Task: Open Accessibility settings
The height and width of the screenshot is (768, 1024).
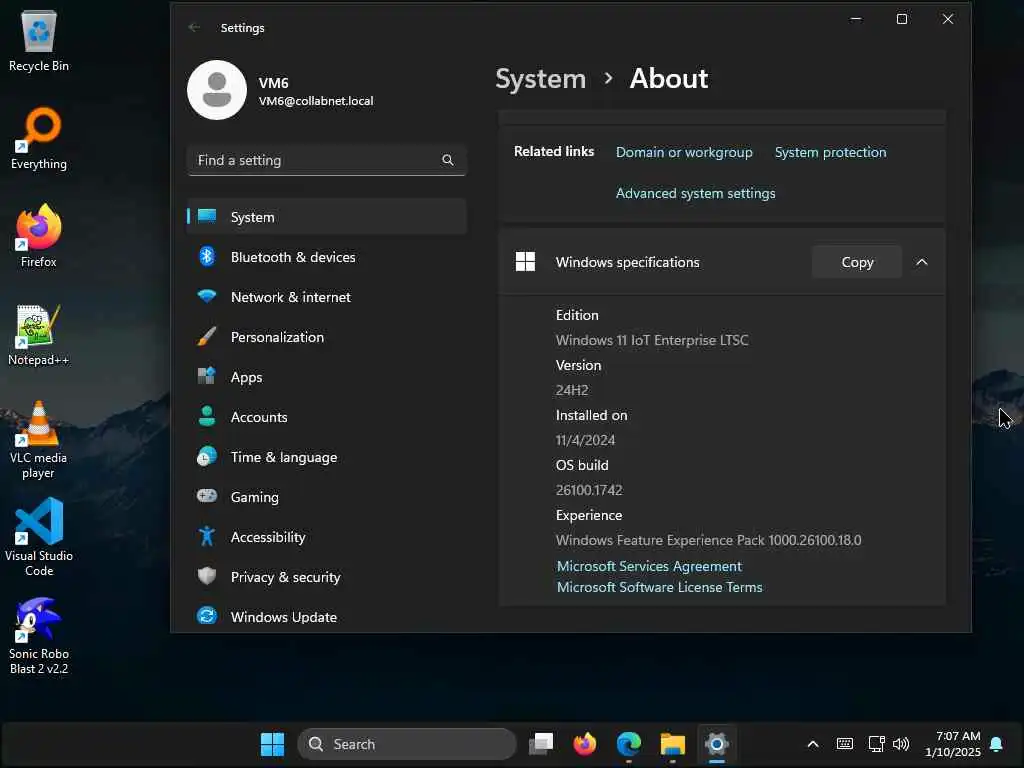Action: 327,537
